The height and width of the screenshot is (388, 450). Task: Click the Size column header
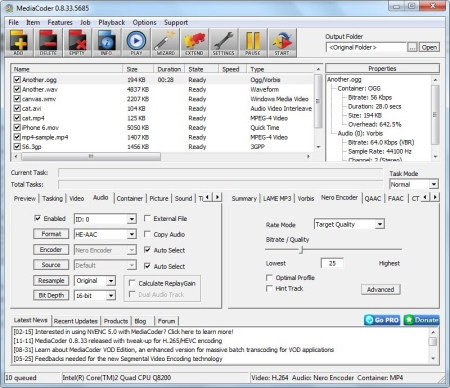(138, 69)
